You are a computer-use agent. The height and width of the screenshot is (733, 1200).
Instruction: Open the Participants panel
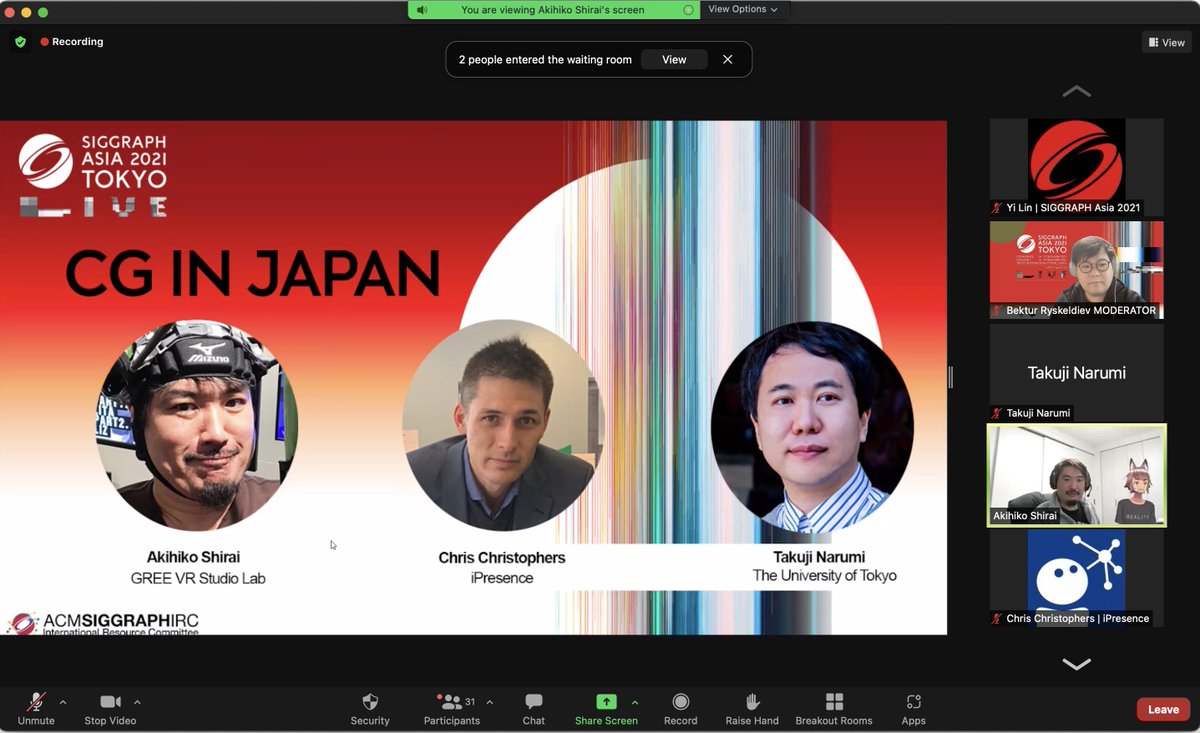[x=452, y=709]
